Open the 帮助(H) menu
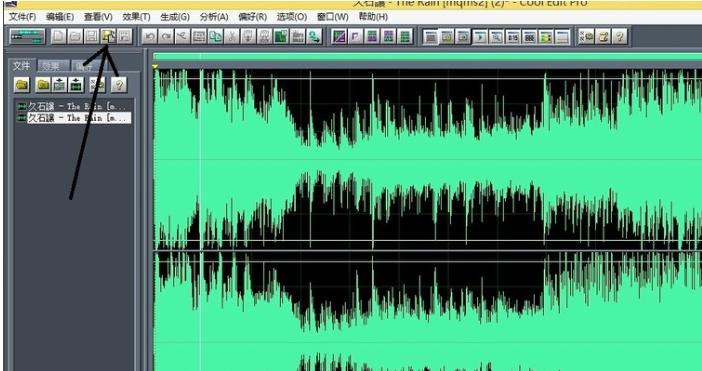 click(x=373, y=17)
